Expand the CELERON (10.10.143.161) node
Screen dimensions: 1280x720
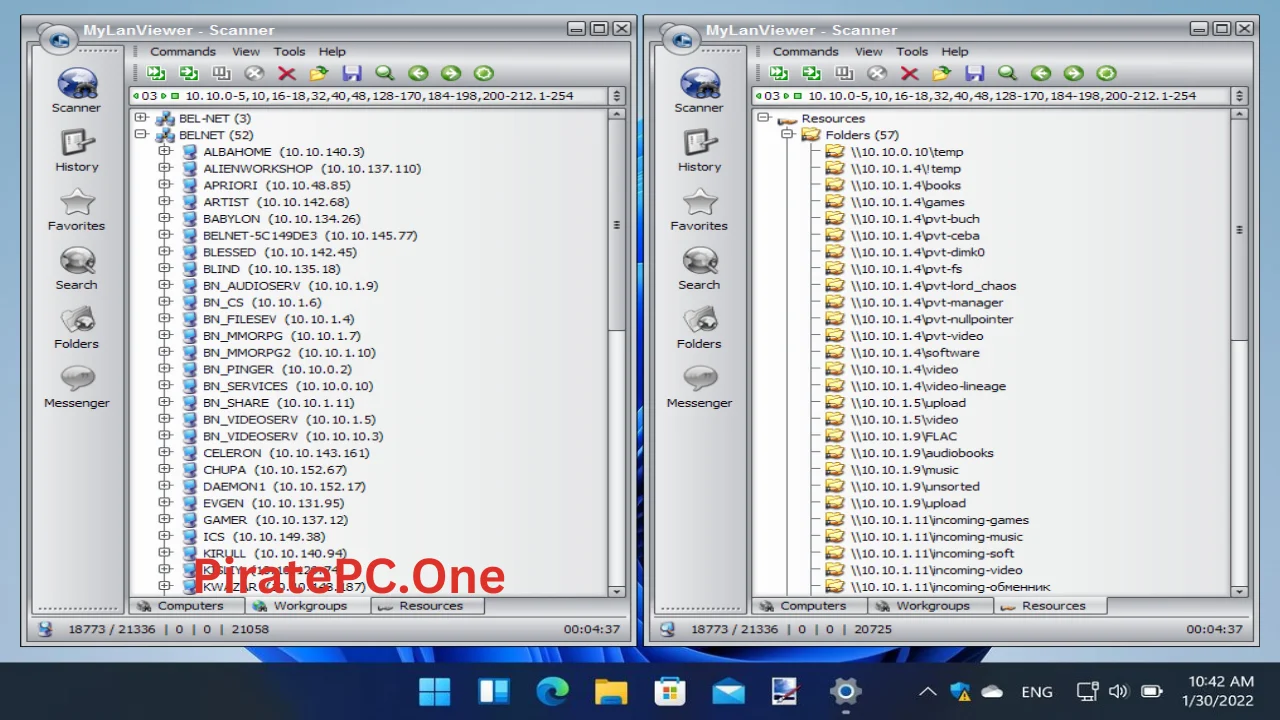165,453
